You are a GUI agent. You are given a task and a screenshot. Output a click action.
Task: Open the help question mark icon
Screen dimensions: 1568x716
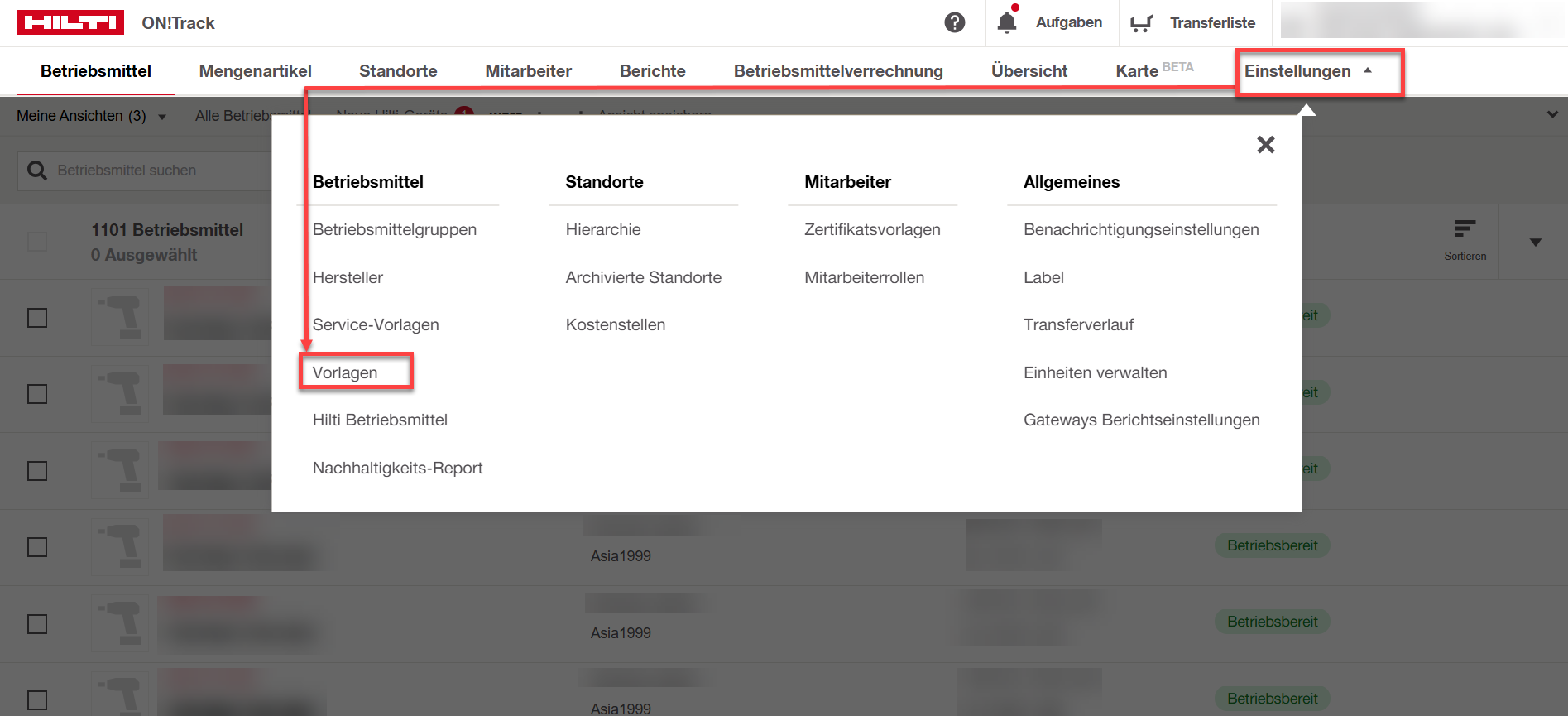pyautogui.click(x=954, y=22)
